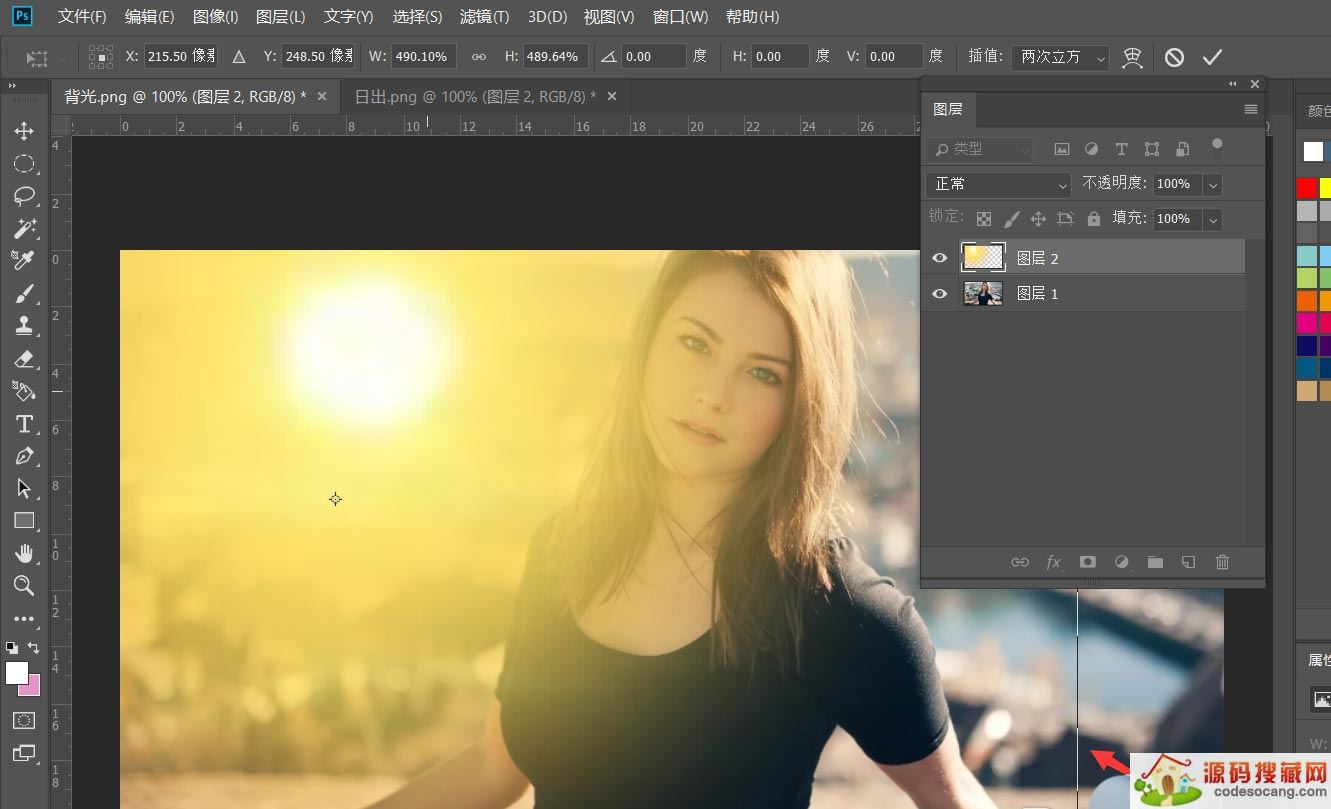Screen dimensions: 1331x809
Task: Select the Move tool
Action: (24, 131)
